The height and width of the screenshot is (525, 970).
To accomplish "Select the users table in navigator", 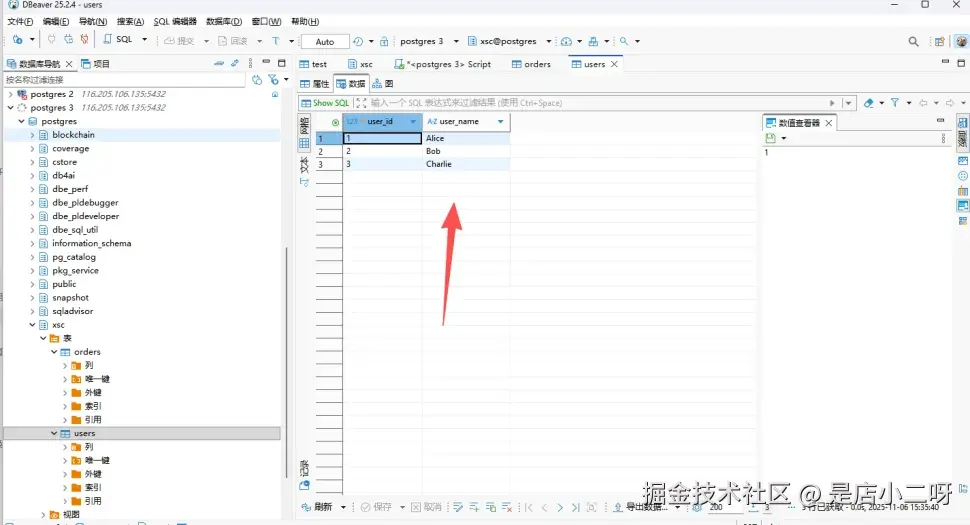I will (x=84, y=433).
